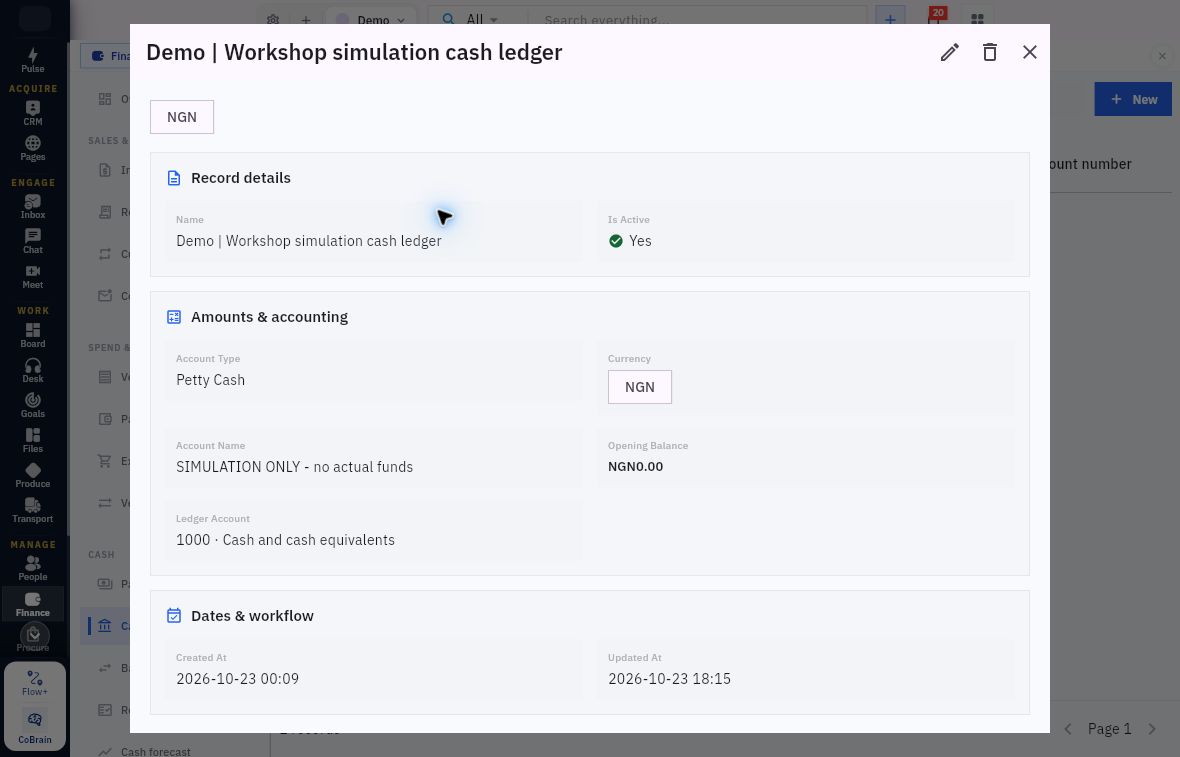Click the NGN tag below the title
The width and height of the screenshot is (1180, 757).
181,117
